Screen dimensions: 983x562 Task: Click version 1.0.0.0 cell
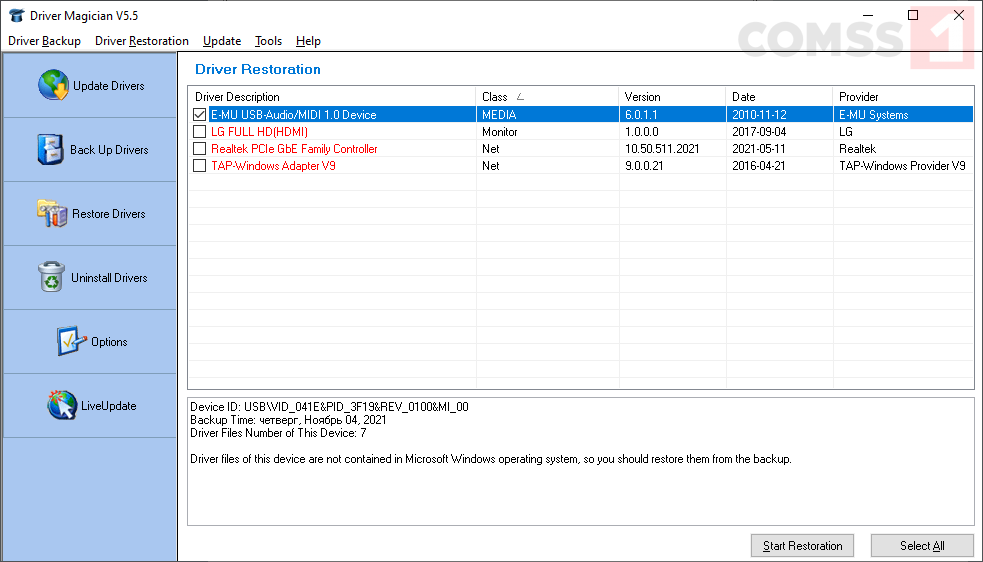pyautogui.click(x=641, y=132)
